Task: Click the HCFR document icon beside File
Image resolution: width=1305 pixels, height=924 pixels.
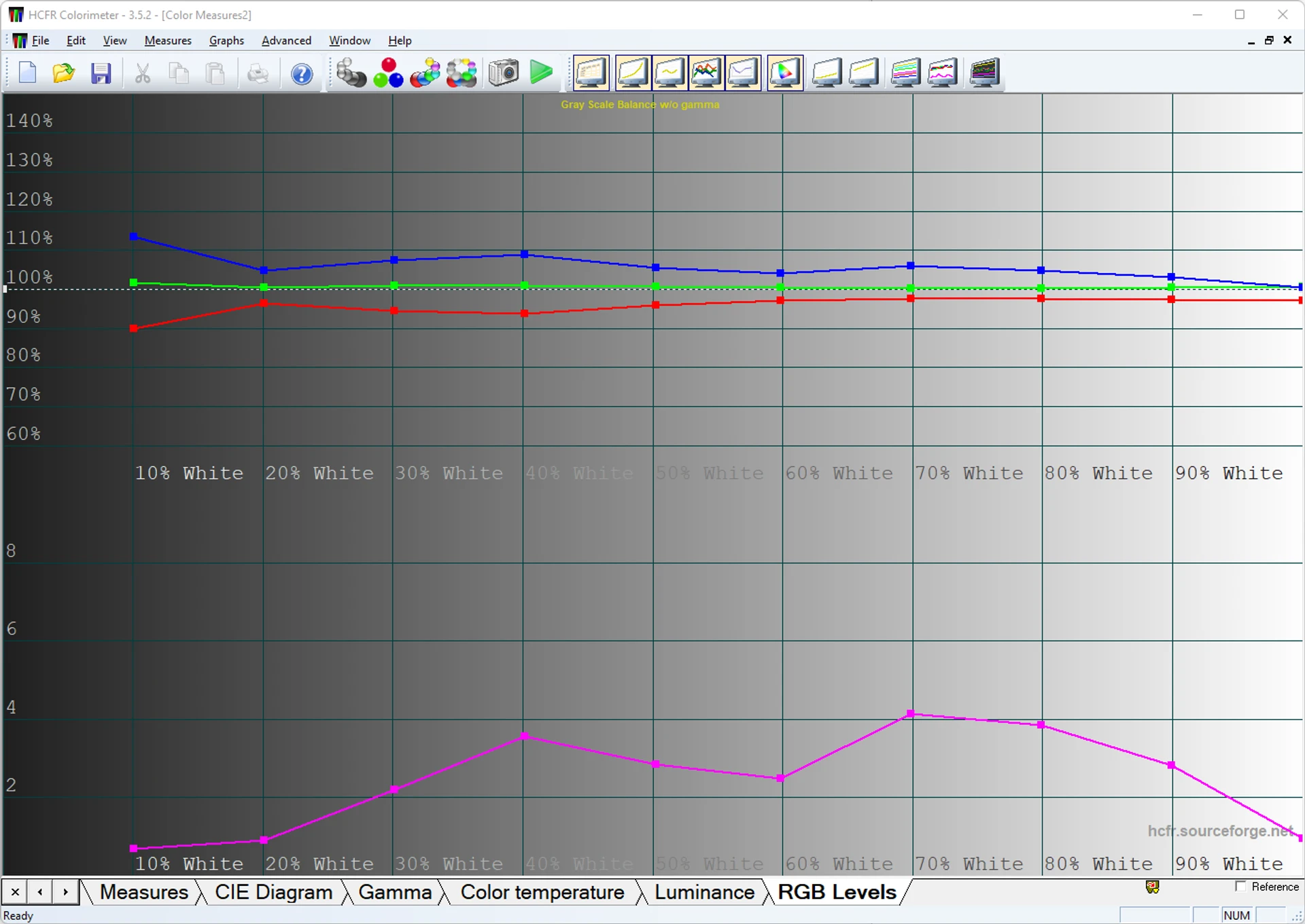Action: click(19, 41)
